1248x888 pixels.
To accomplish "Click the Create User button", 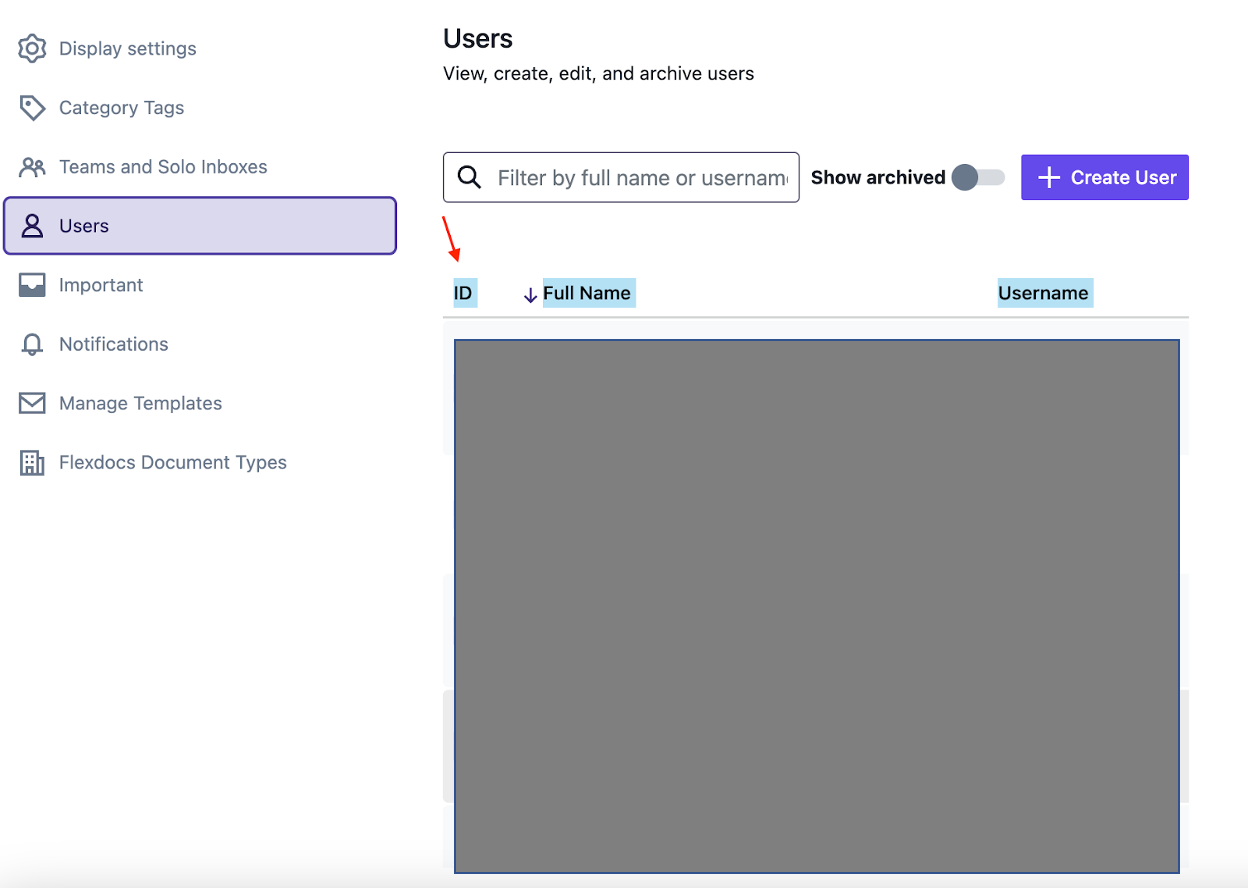I will (x=1104, y=177).
